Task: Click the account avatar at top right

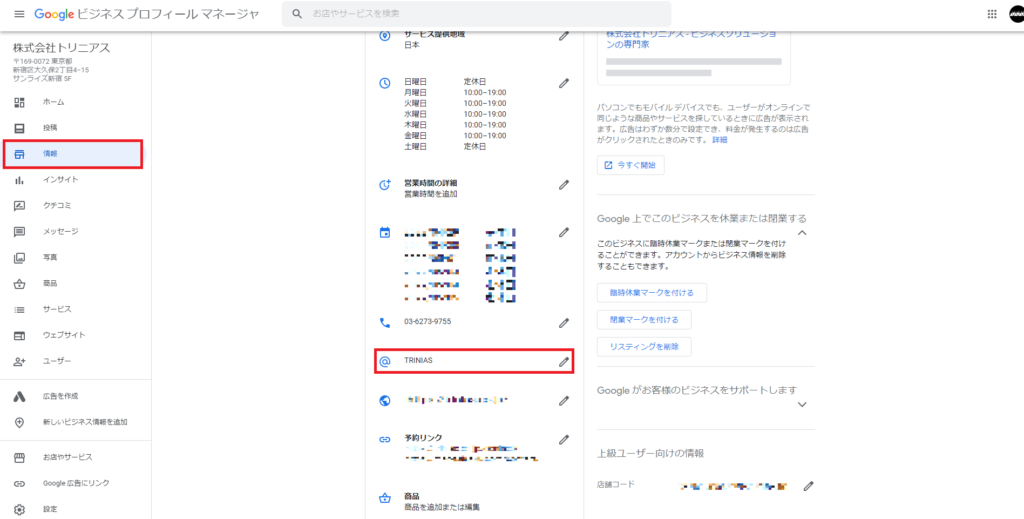Action: (1016, 14)
